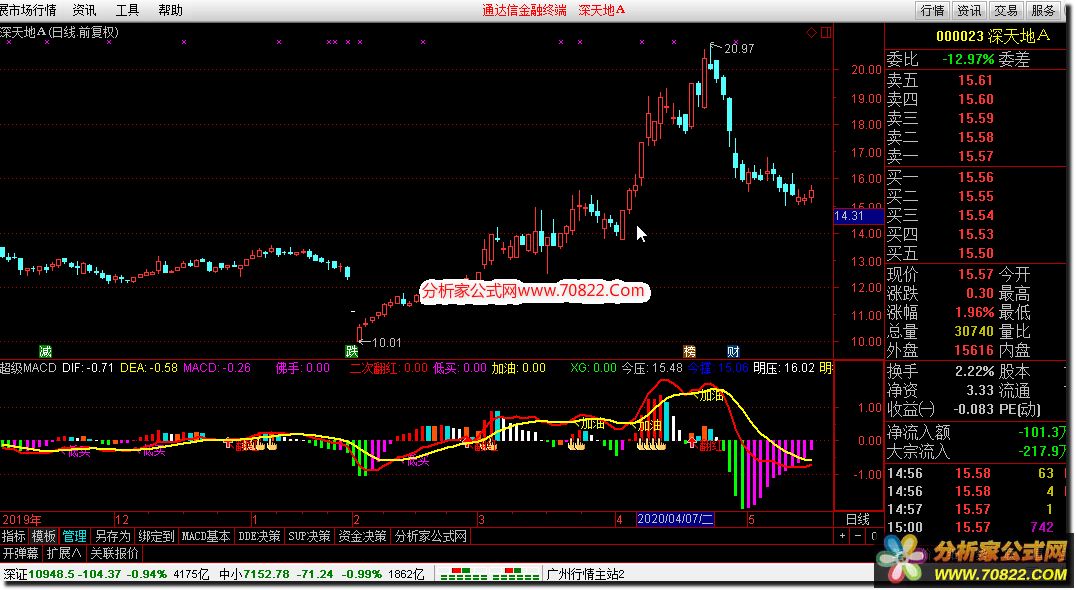Click the split-window icon above the price axis
The width and height of the screenshot is (1076, 590).
826,32
